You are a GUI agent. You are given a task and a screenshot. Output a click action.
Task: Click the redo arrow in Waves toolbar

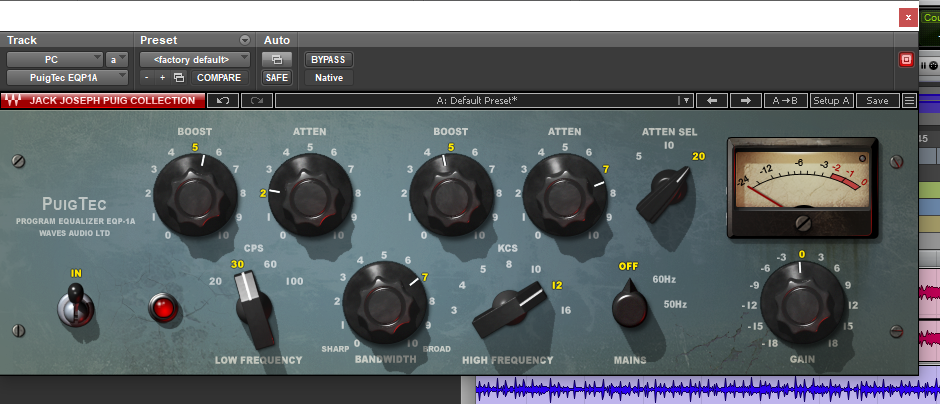(x=257, y=101)
